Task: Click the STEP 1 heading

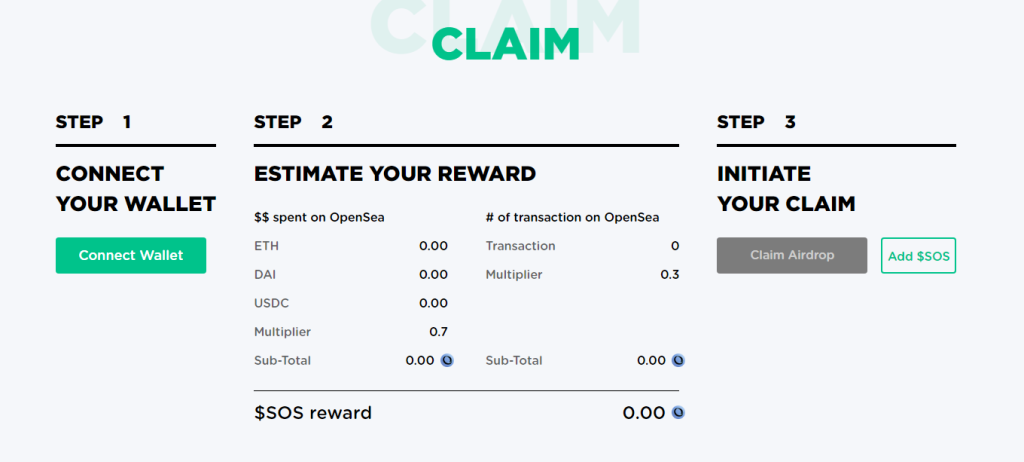Action: coord(93,122)
